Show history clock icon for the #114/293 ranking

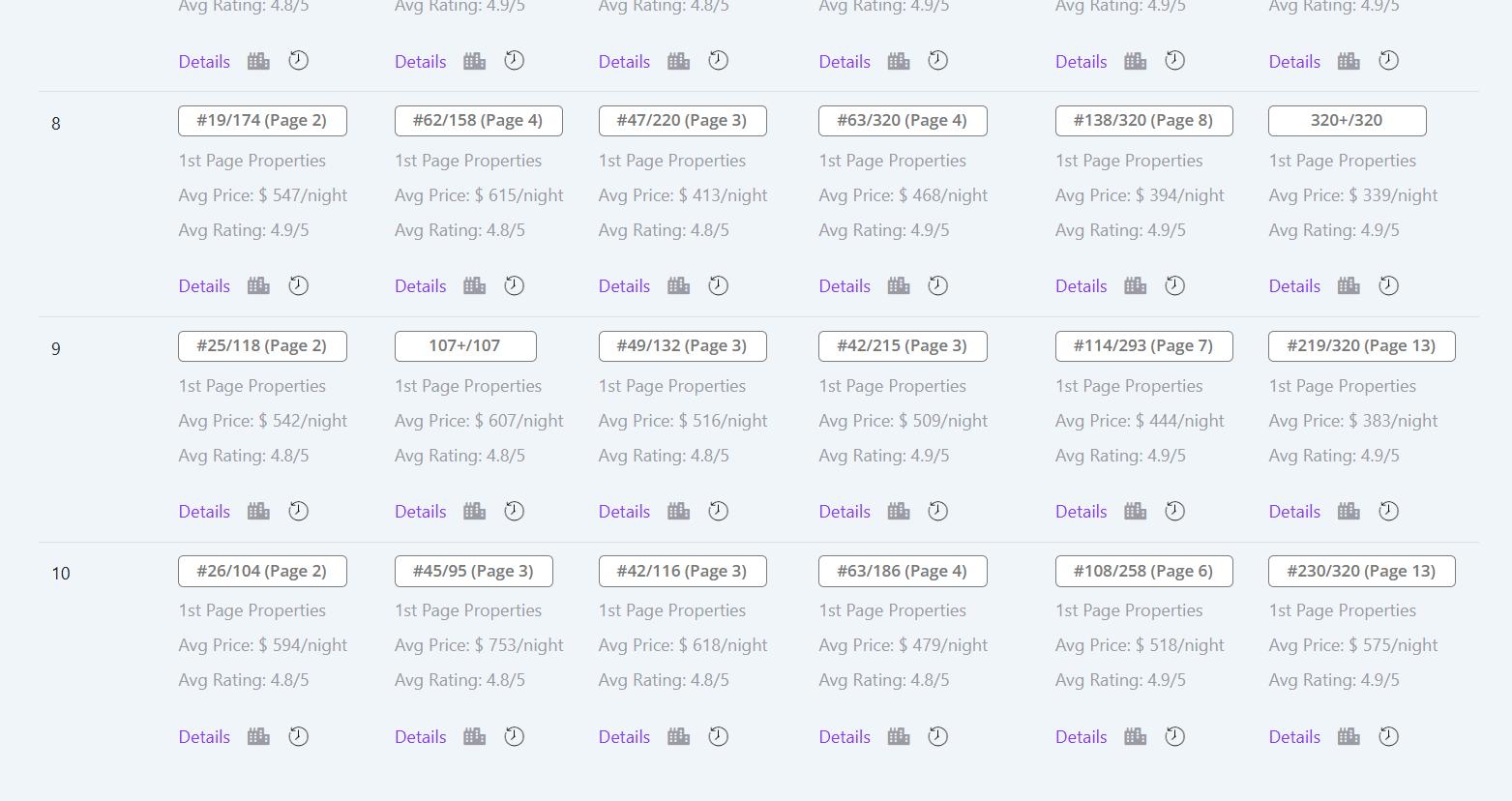pyautogui.click(x=1175, y=511)
